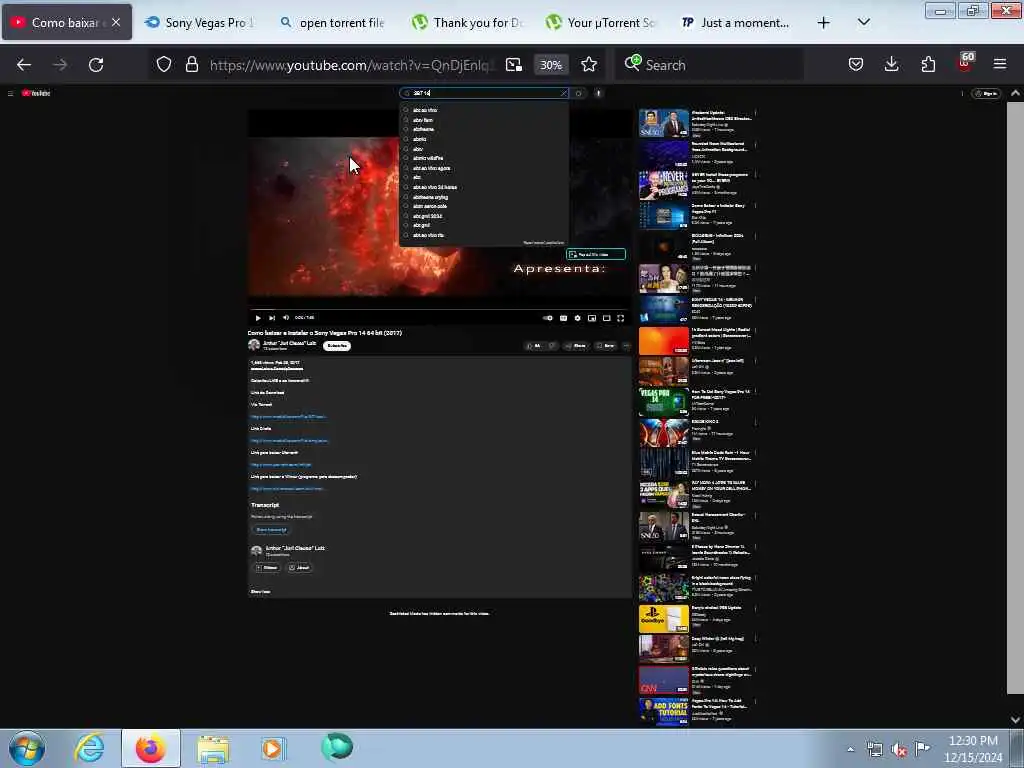
Task: Toggle picture-in-picture from the address bar
Action: pos(514,65)
